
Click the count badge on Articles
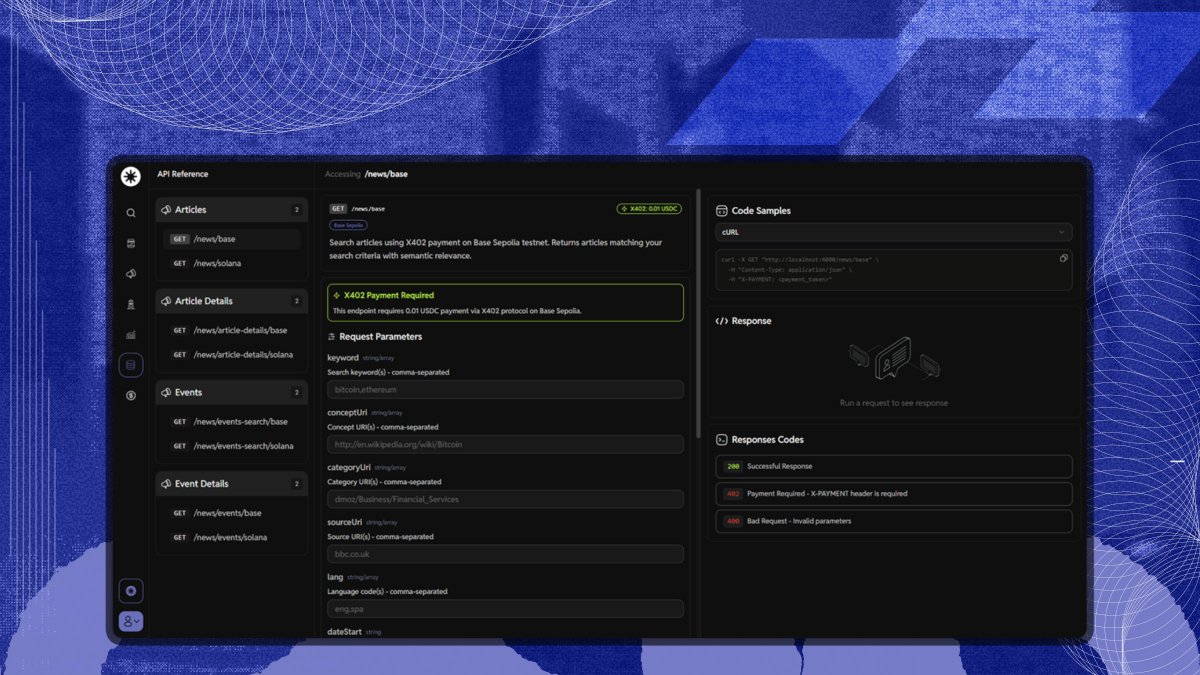(296, 210)
